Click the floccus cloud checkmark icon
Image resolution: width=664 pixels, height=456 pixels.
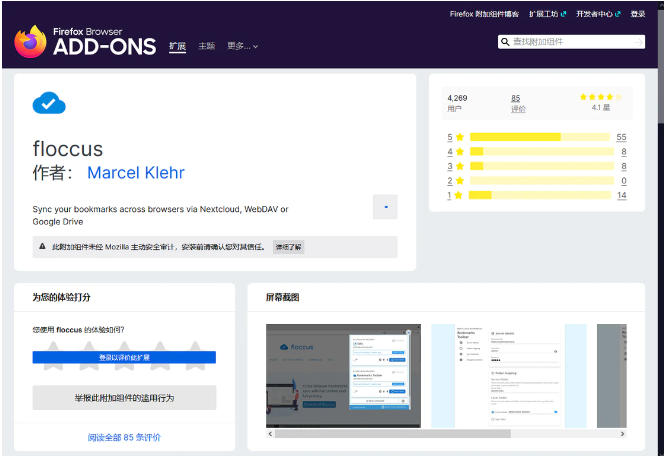[49, 103]
